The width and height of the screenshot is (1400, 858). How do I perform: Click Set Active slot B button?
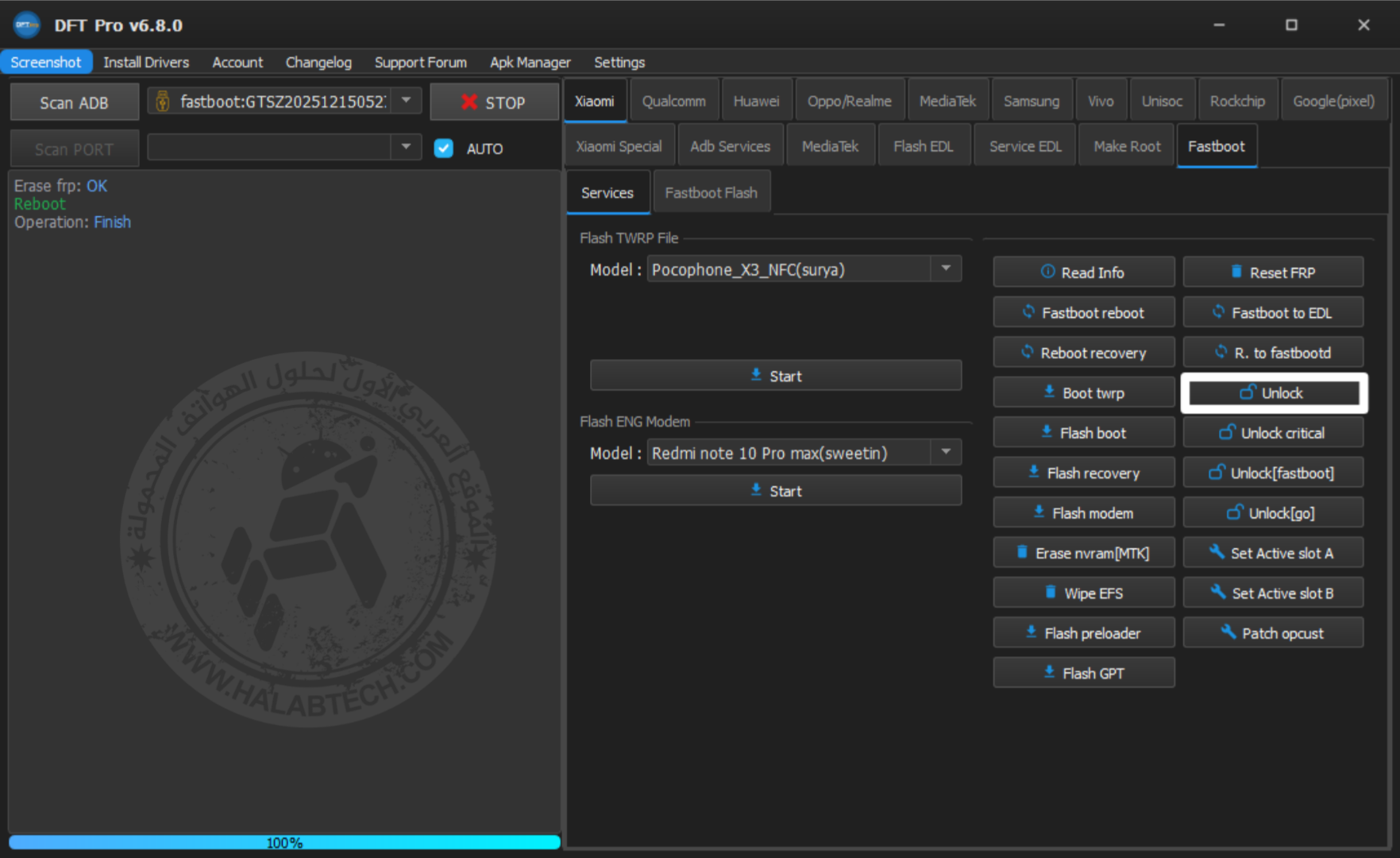1273,593
